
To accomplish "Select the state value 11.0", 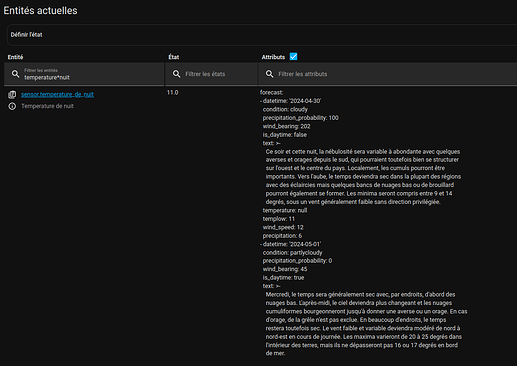I will (172, 92).
